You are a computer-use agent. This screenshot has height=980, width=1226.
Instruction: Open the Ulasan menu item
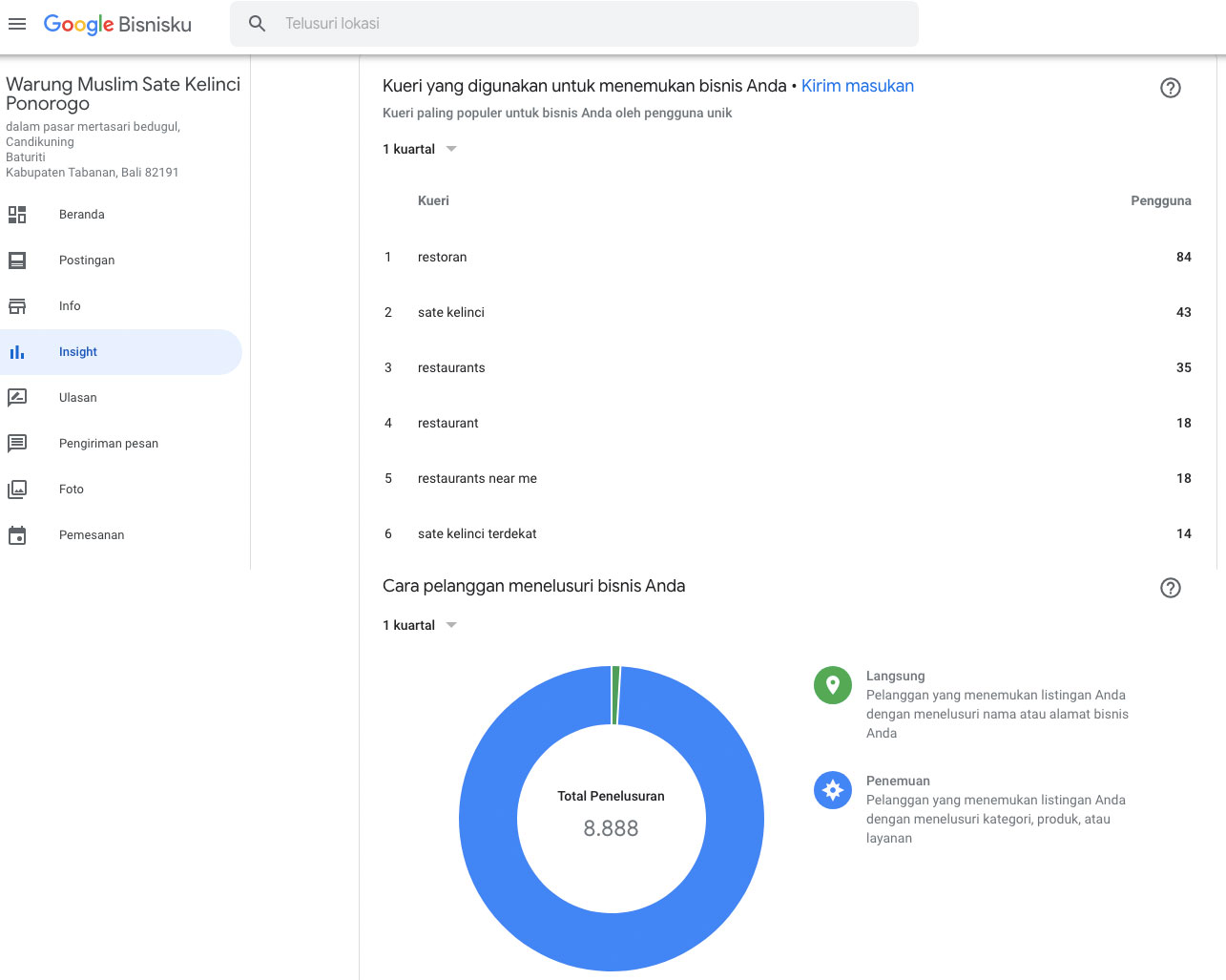pyautogui.click(x=78, y=398)
